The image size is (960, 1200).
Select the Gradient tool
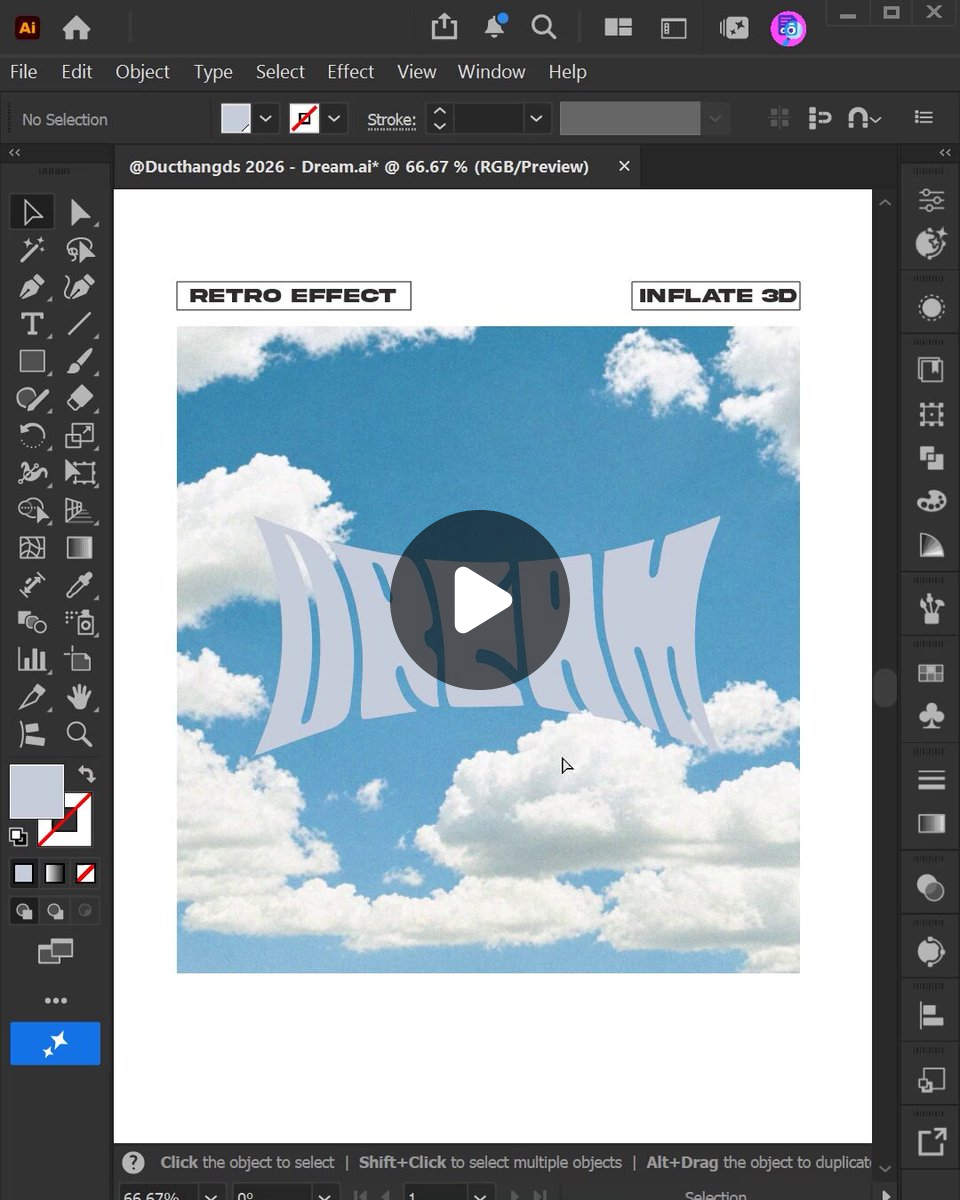tap(80, 548)
